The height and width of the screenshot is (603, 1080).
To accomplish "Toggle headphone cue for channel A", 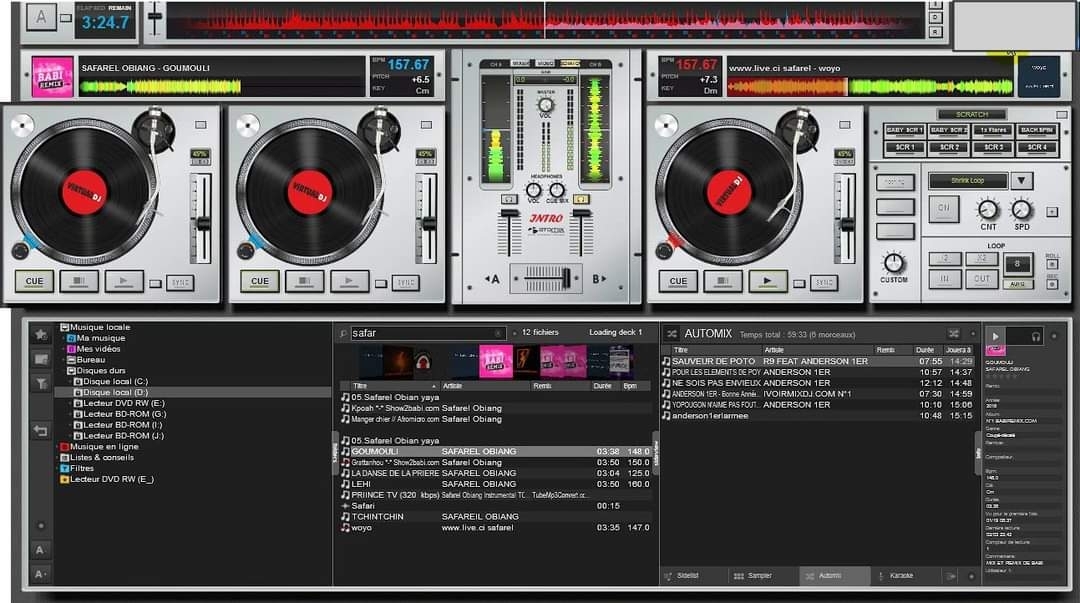I will coord(509,199).
